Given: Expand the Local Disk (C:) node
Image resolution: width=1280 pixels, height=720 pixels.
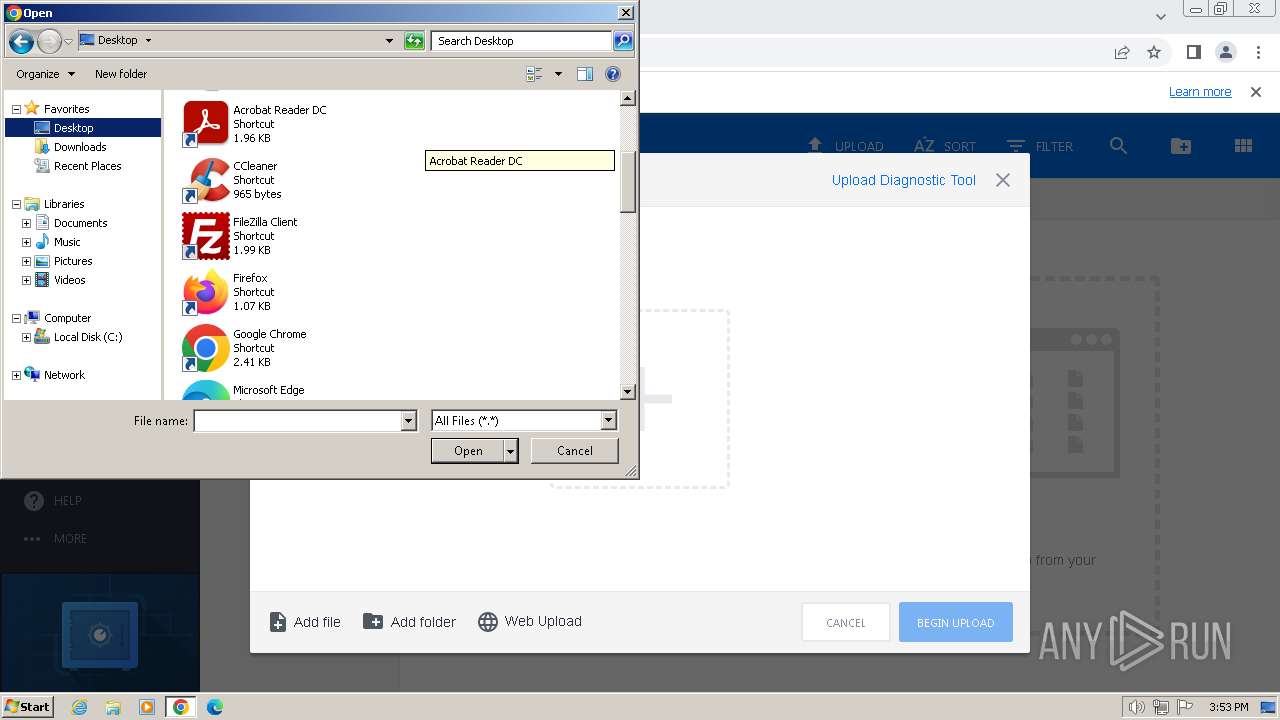Looking at the screenshot, I should pos(26,337).
